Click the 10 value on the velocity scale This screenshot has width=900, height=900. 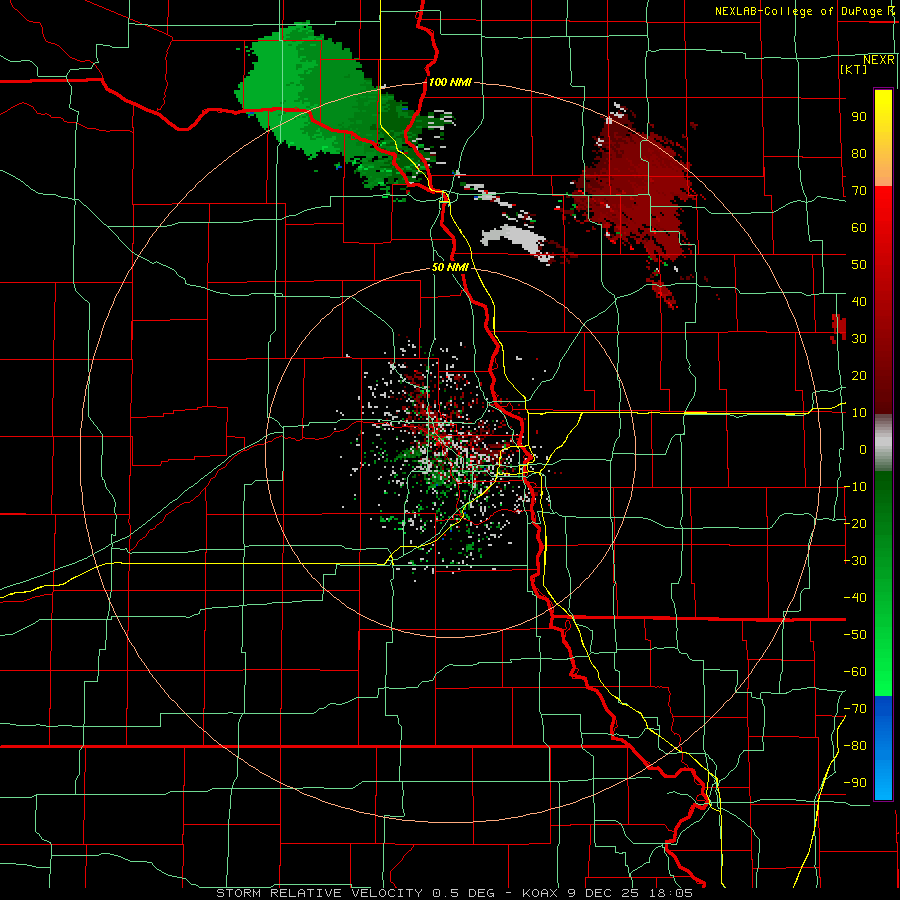[859, 413]
